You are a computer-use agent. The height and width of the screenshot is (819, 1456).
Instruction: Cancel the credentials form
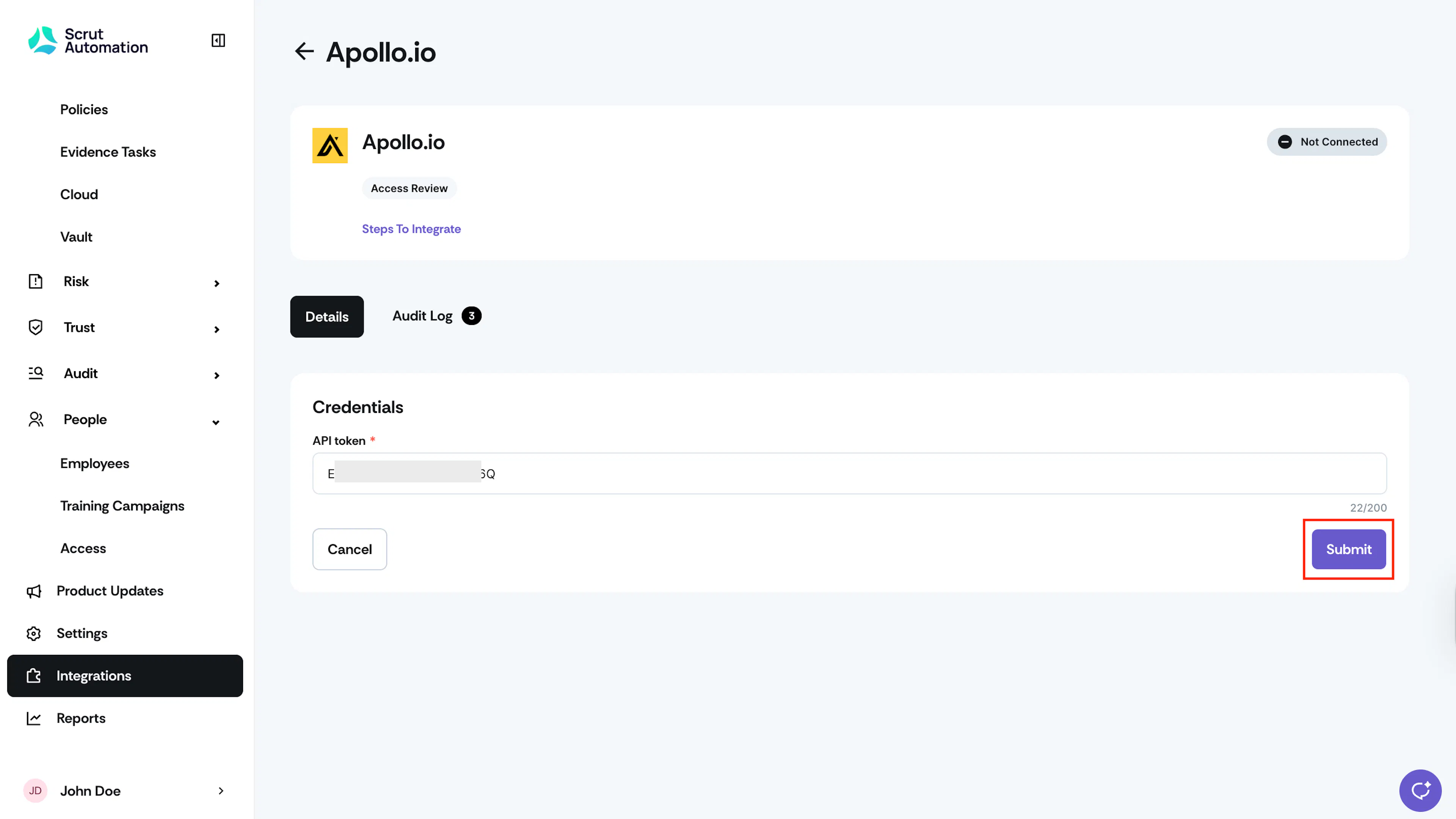[349, 549]
